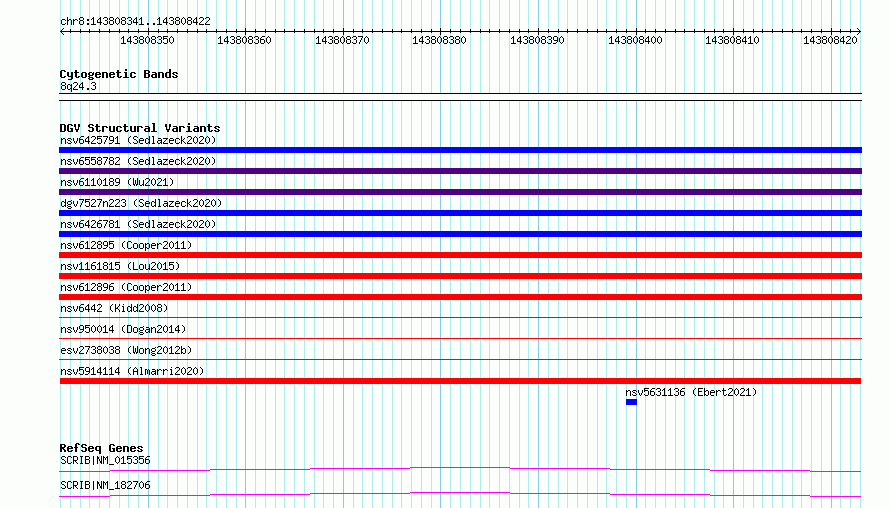Click the magenta SCRIB|NM_182706 gene line

point(460,494)
